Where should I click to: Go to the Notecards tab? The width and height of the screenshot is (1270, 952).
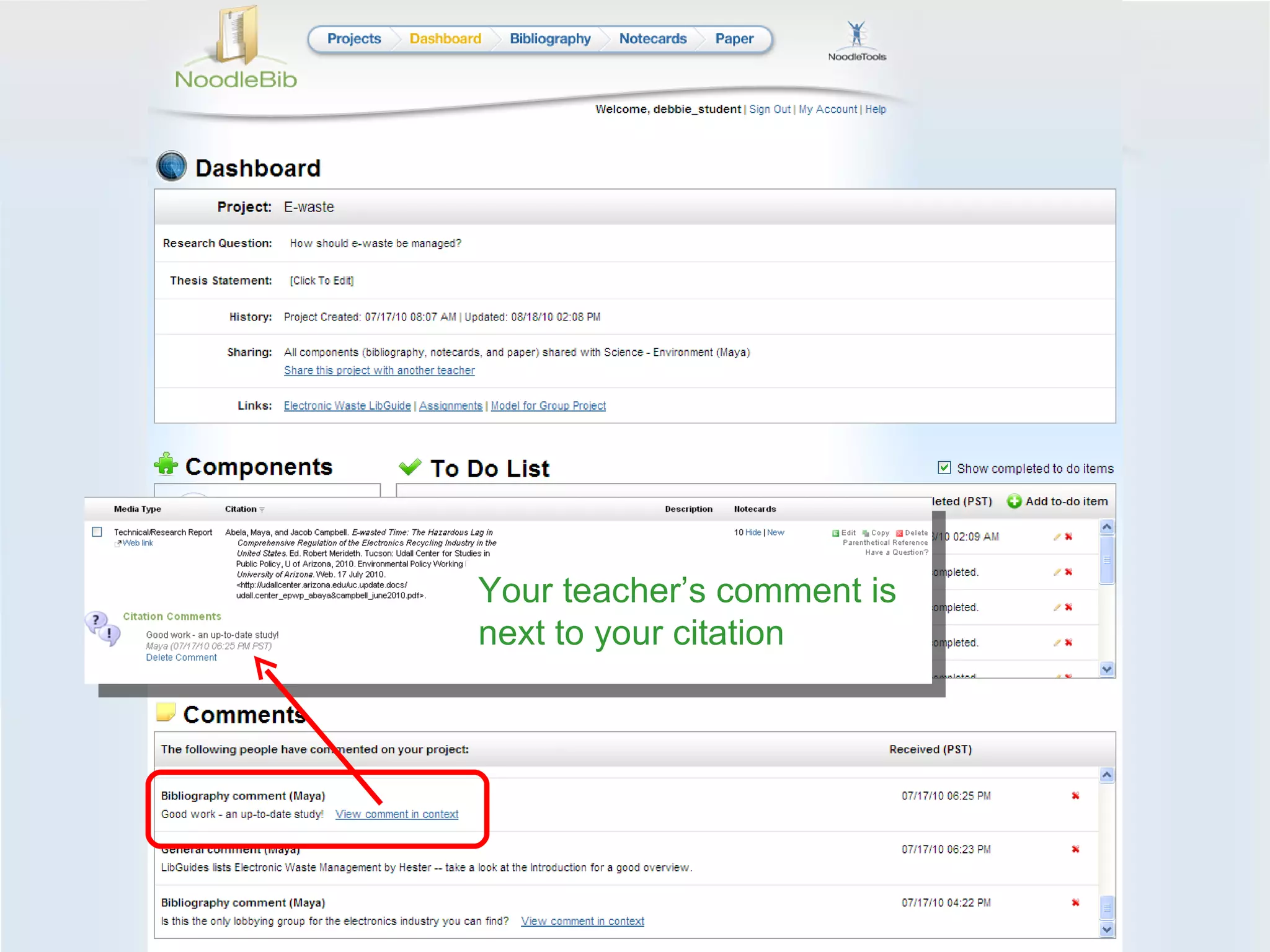[653, 38]
